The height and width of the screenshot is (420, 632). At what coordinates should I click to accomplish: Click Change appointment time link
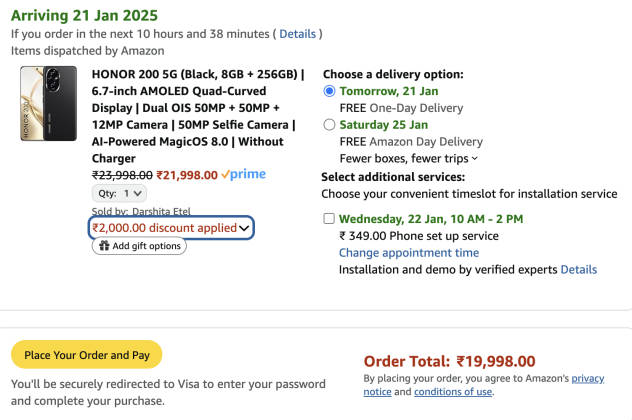(x=409, y=253)
